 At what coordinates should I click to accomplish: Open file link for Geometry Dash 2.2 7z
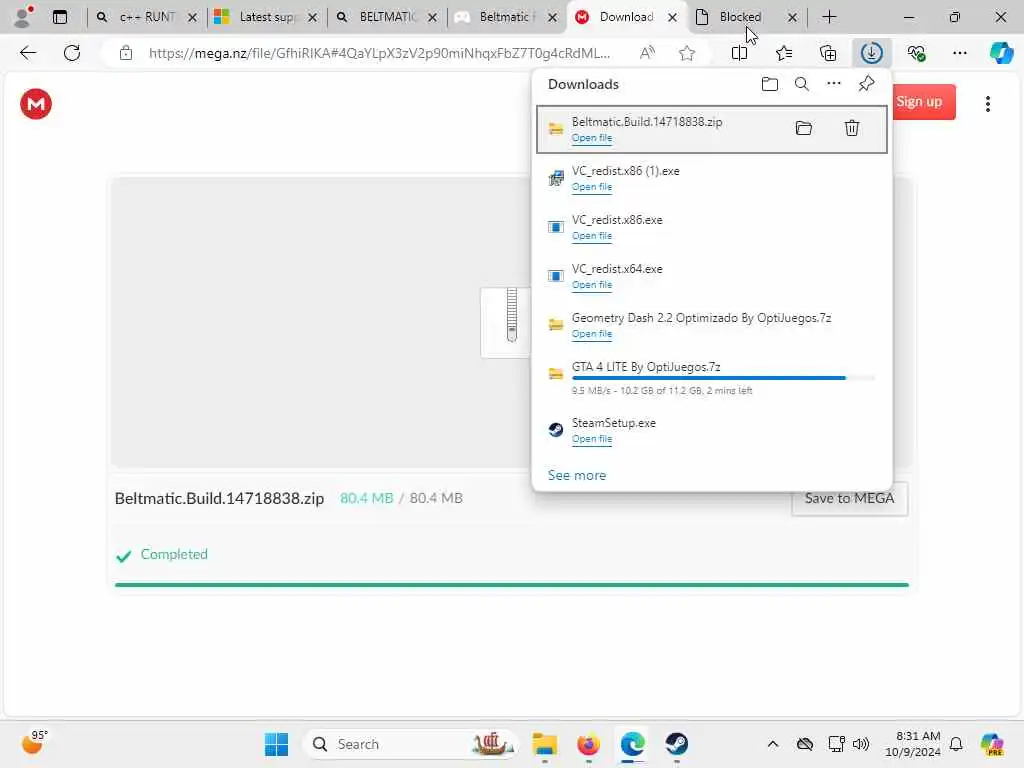tap(592, 334)
